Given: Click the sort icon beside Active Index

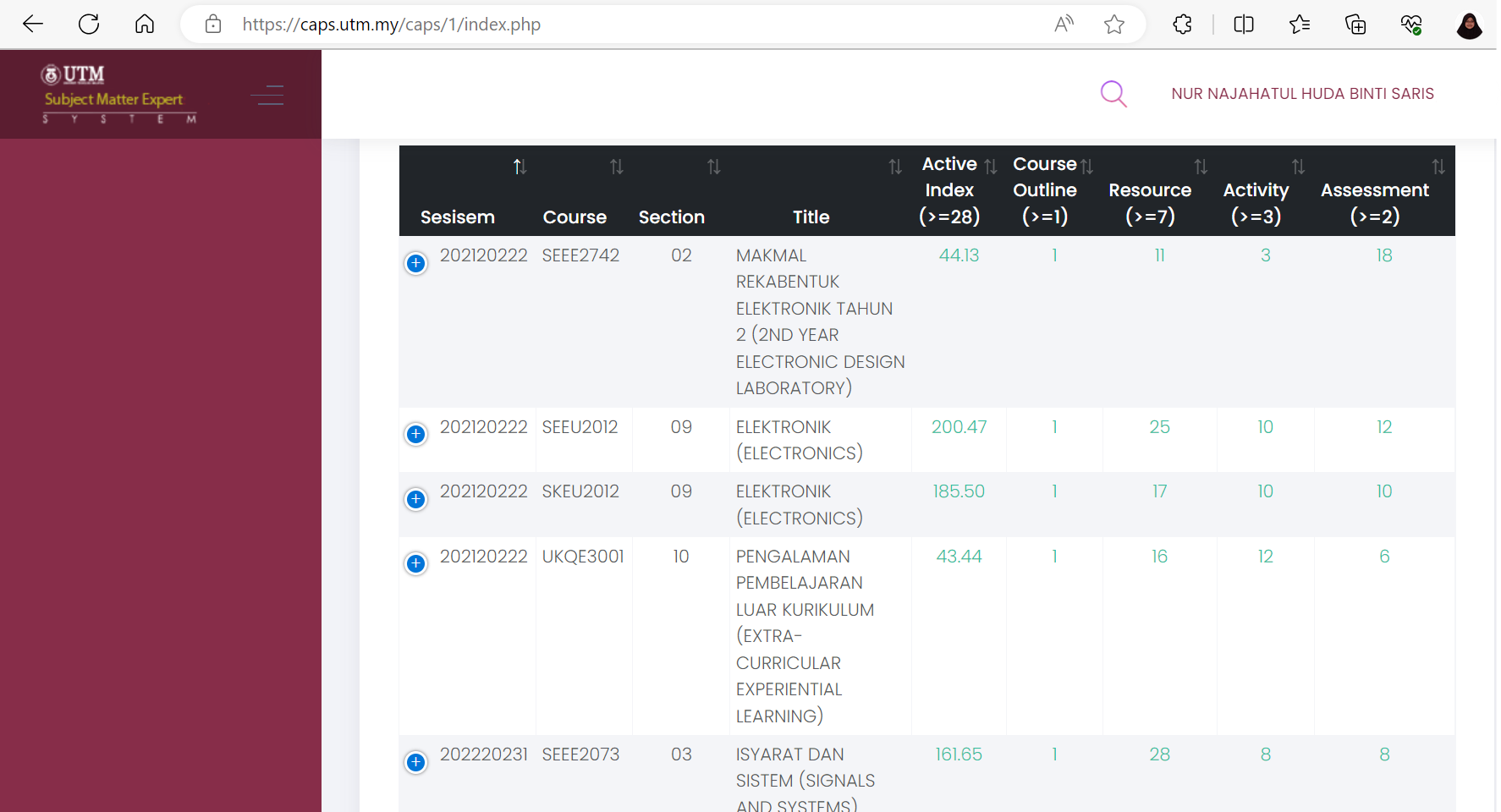Looking at the screenshot, I should [991, 166].
